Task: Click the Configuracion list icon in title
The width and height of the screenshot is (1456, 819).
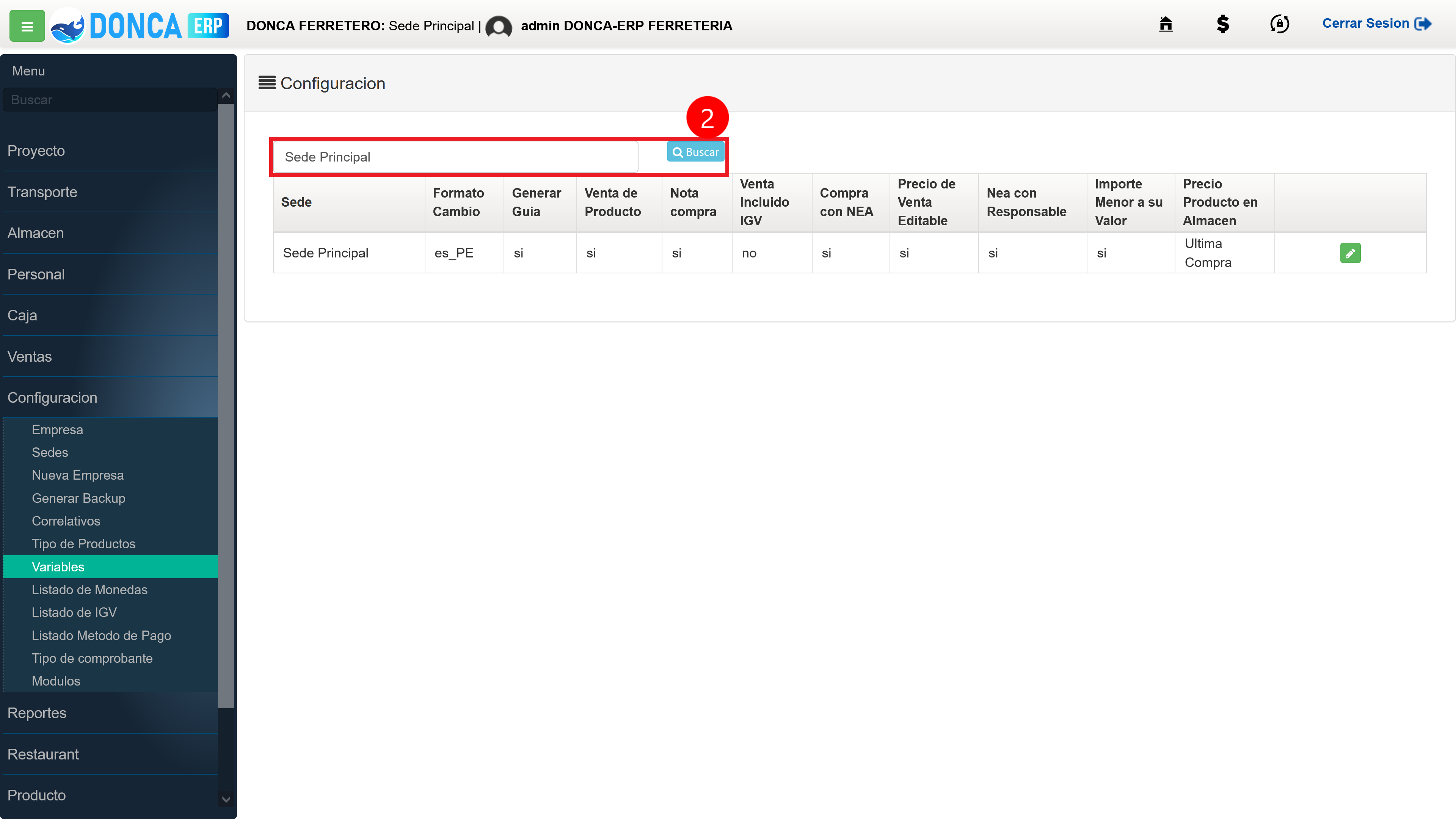Action: [267, 83]
